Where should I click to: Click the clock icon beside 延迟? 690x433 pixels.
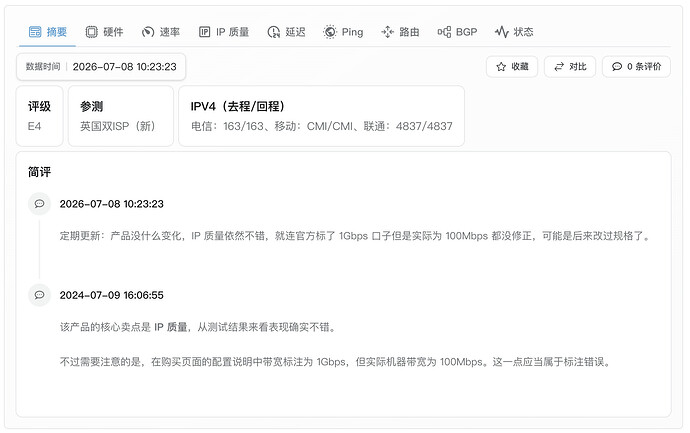274,32
